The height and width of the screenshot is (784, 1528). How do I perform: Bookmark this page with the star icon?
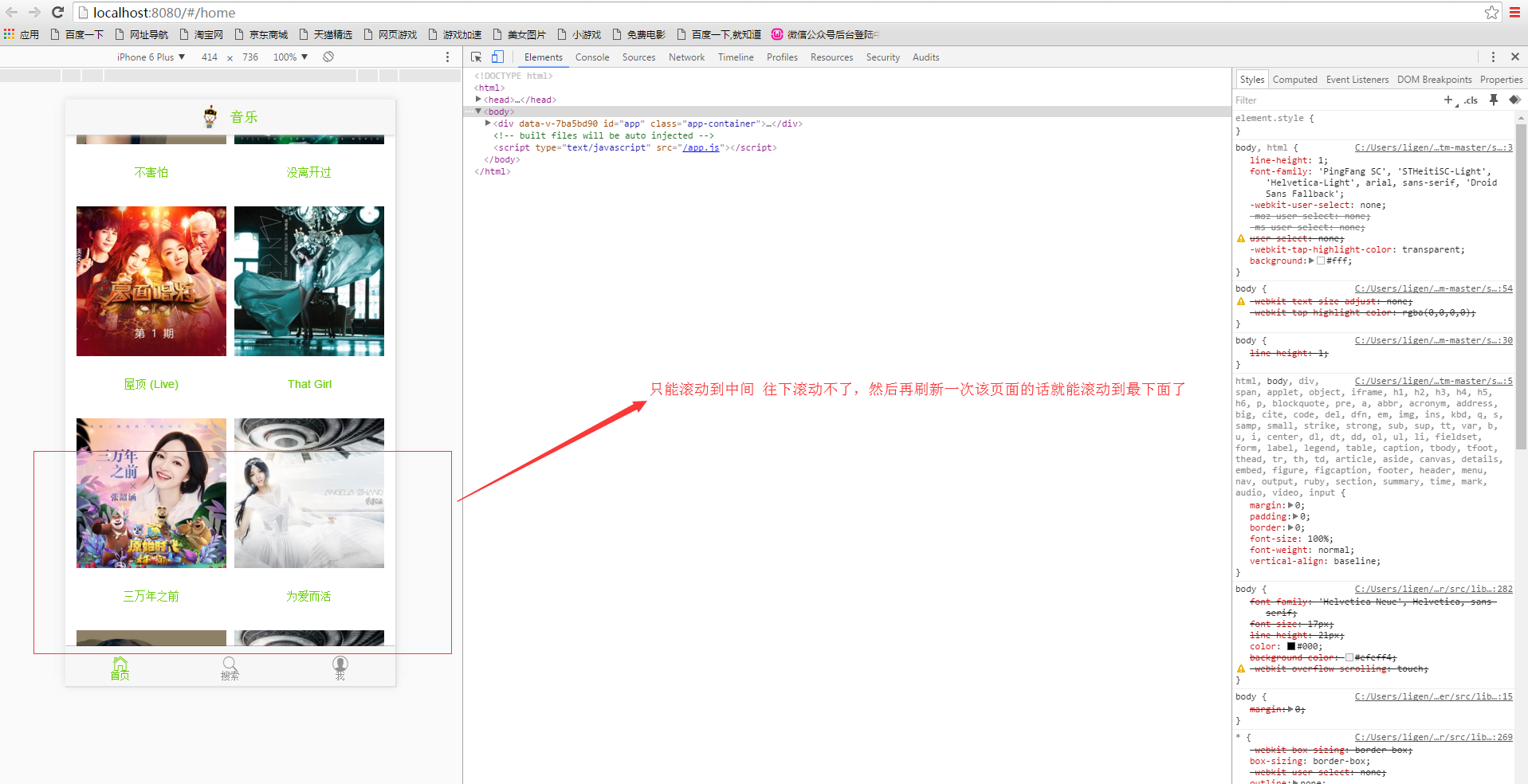point(1491,12)
